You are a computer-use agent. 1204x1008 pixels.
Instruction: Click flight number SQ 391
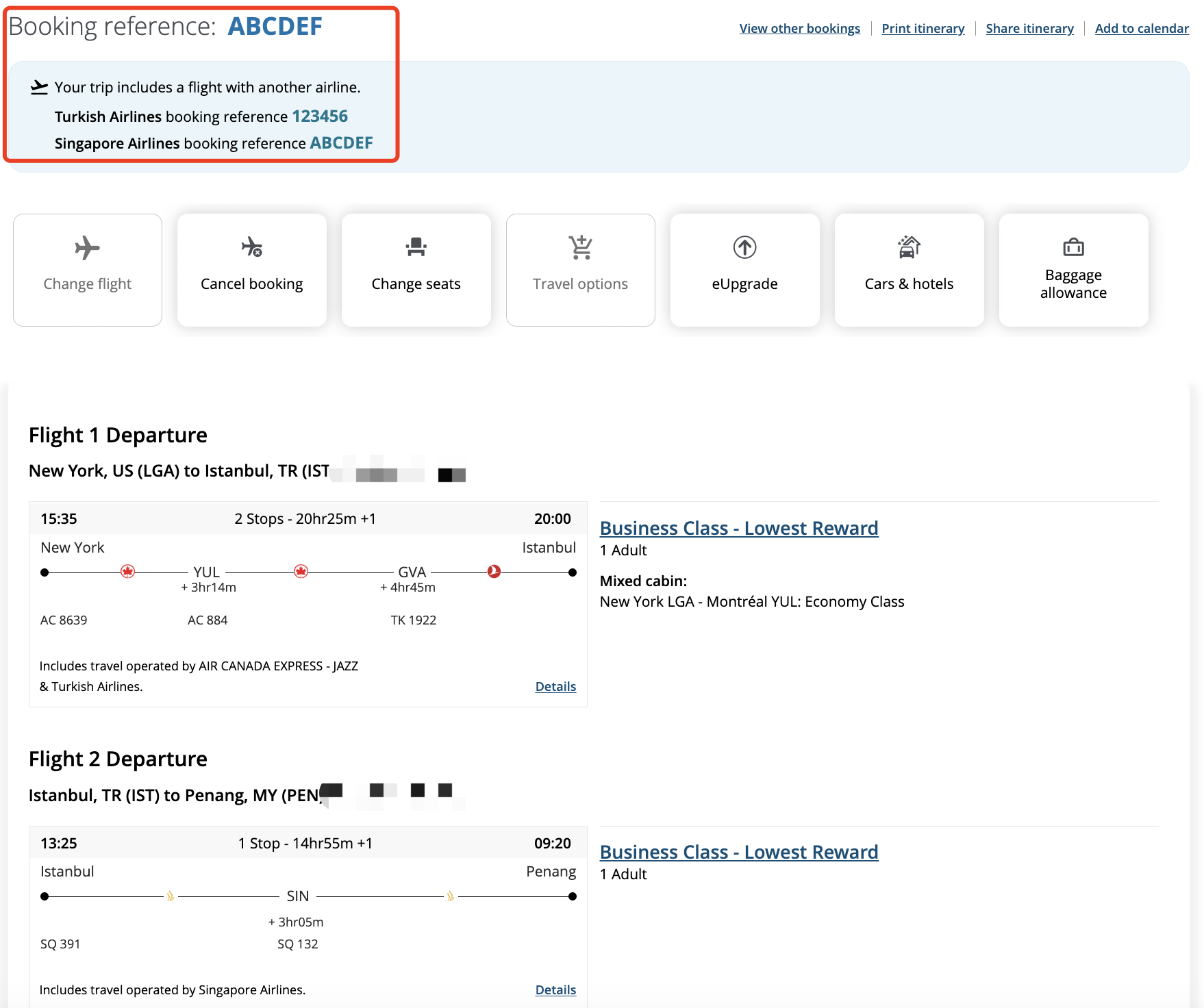pos(60,944)
